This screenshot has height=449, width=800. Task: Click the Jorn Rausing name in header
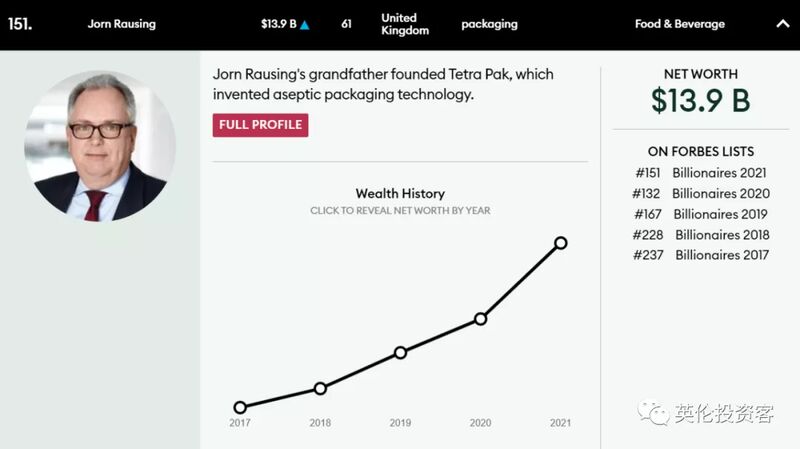121,24
